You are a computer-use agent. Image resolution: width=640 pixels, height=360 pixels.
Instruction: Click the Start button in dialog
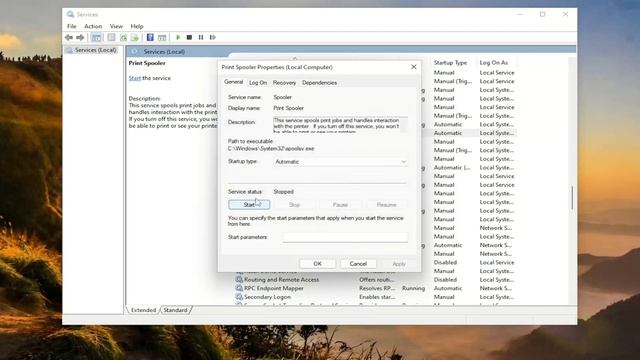tap(249, 204)
